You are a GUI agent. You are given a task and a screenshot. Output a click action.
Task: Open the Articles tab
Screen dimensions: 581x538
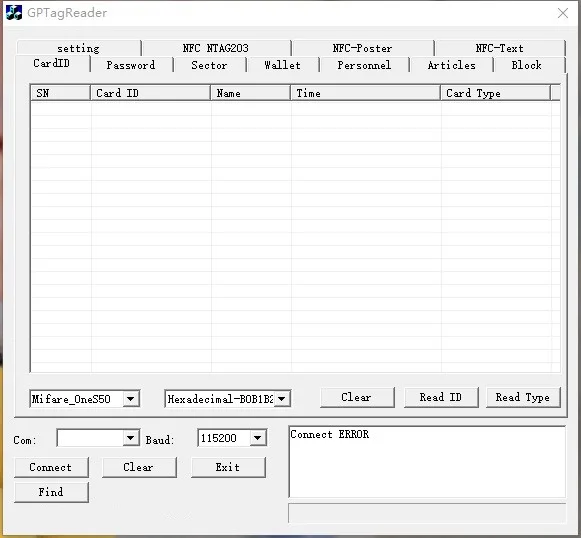coord(451,65)
